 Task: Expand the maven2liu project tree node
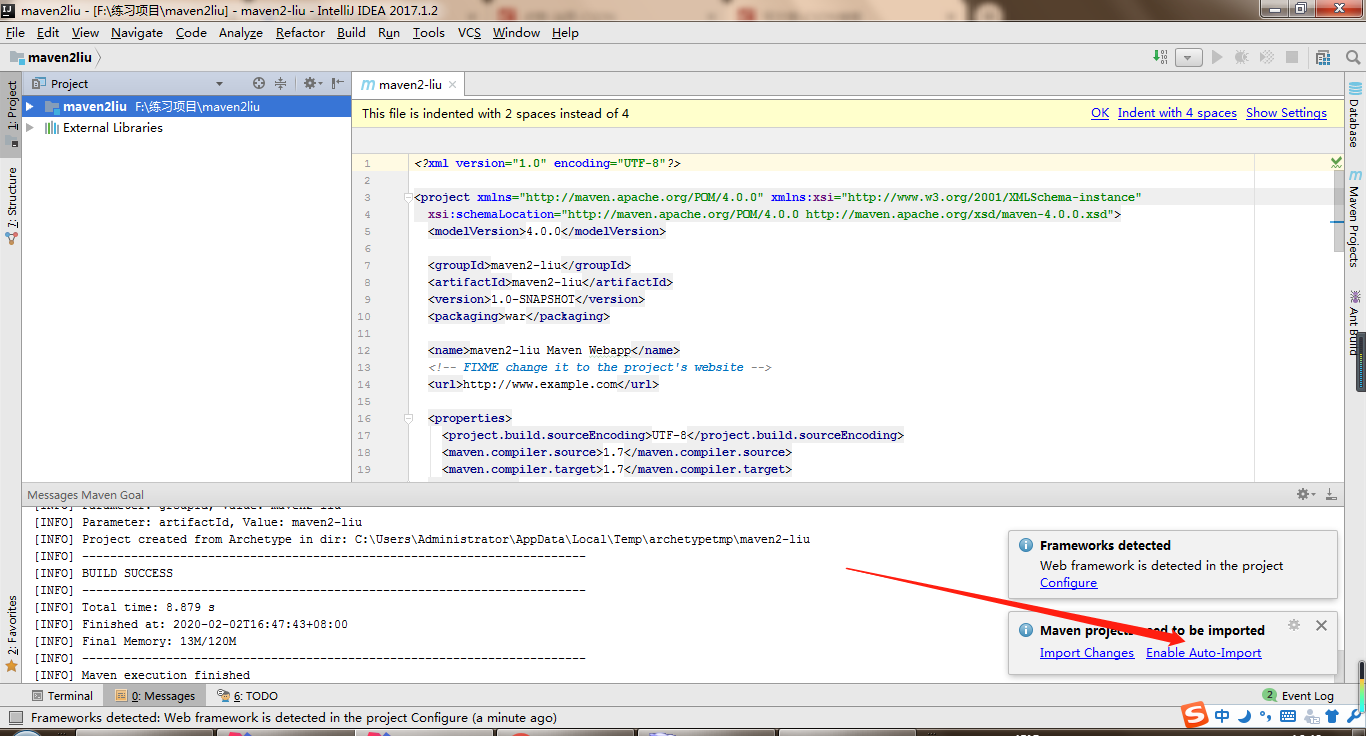(x=30, y=106)
